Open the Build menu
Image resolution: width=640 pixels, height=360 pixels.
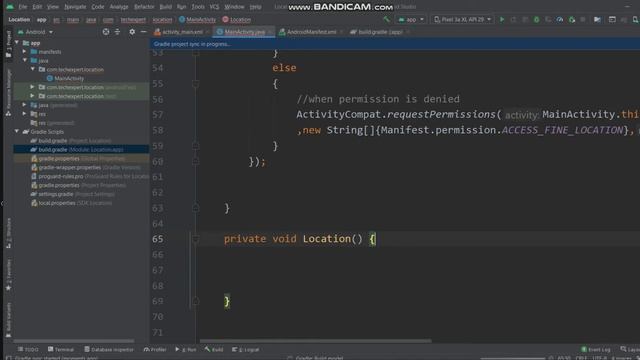[166, 7]
